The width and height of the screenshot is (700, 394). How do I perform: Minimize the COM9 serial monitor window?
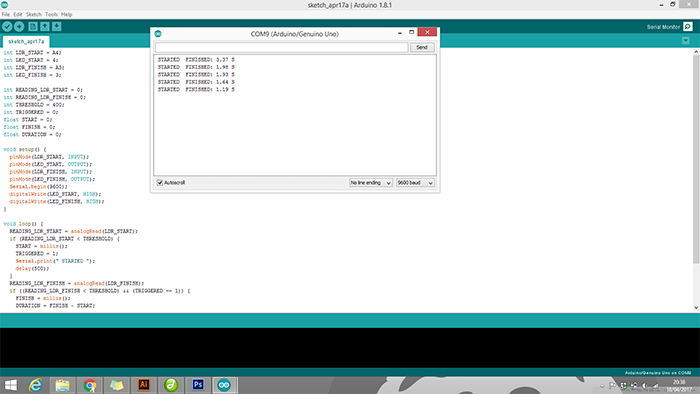click(x=400, y=33)
